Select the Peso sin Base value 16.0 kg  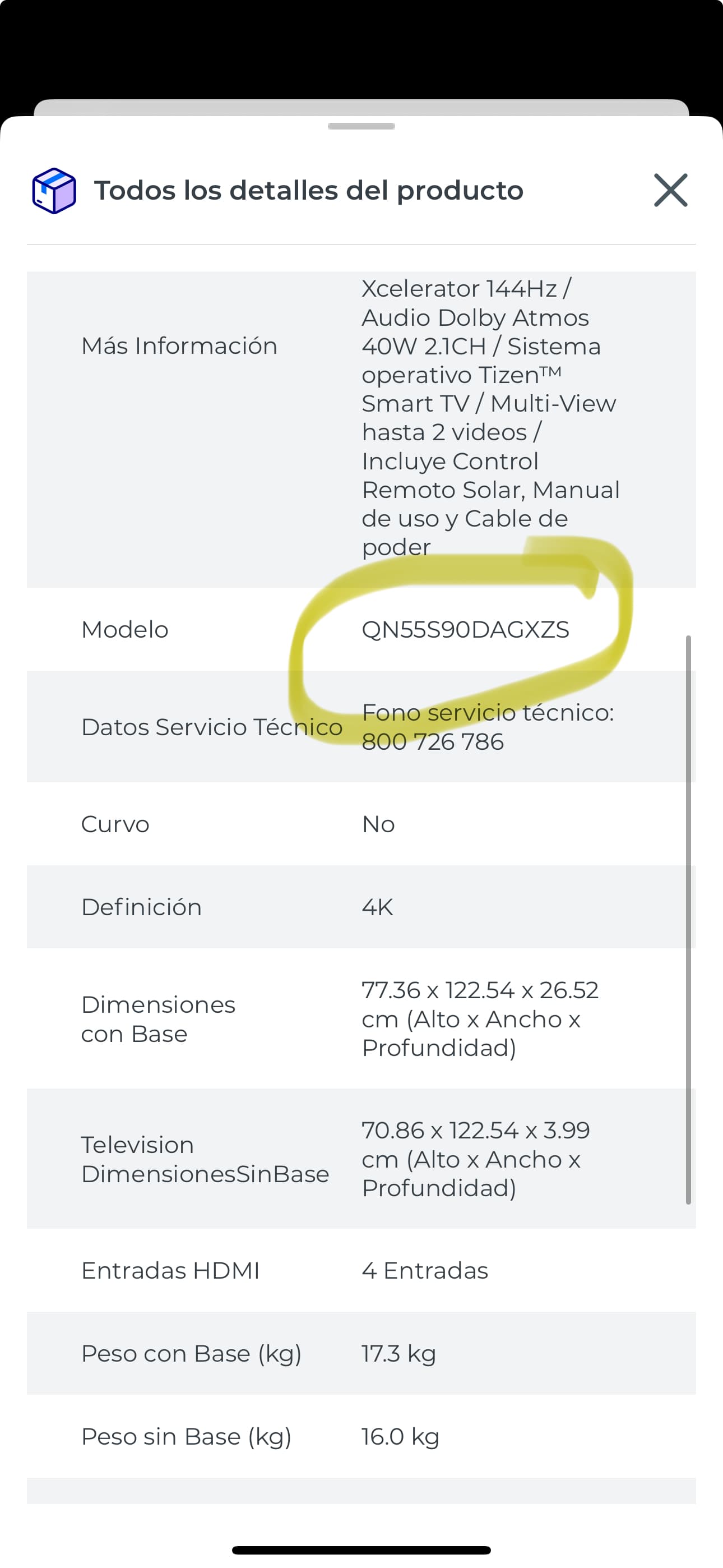[400, 1437]
